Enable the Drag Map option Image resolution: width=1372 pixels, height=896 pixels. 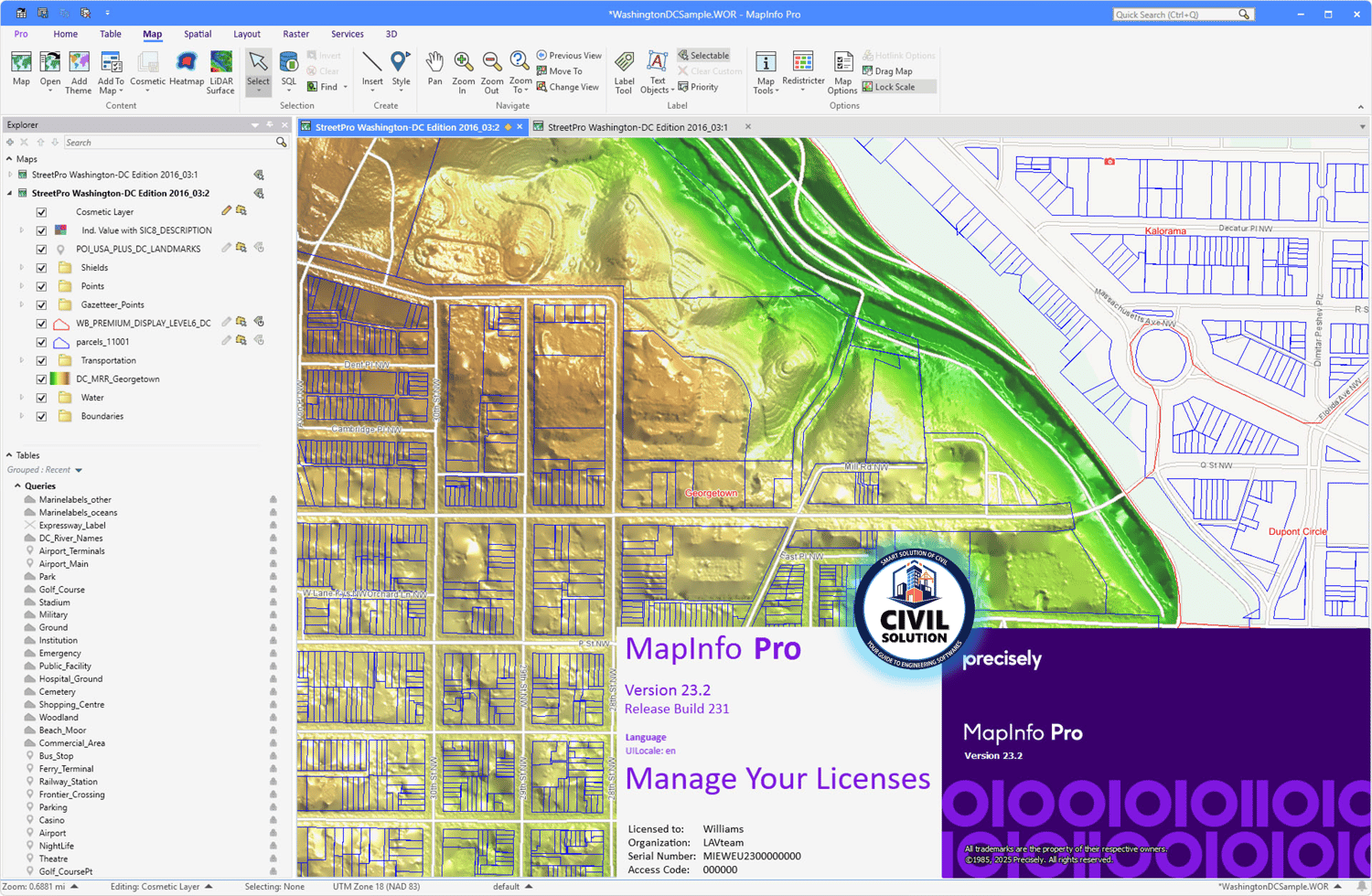tap(887, 71)
